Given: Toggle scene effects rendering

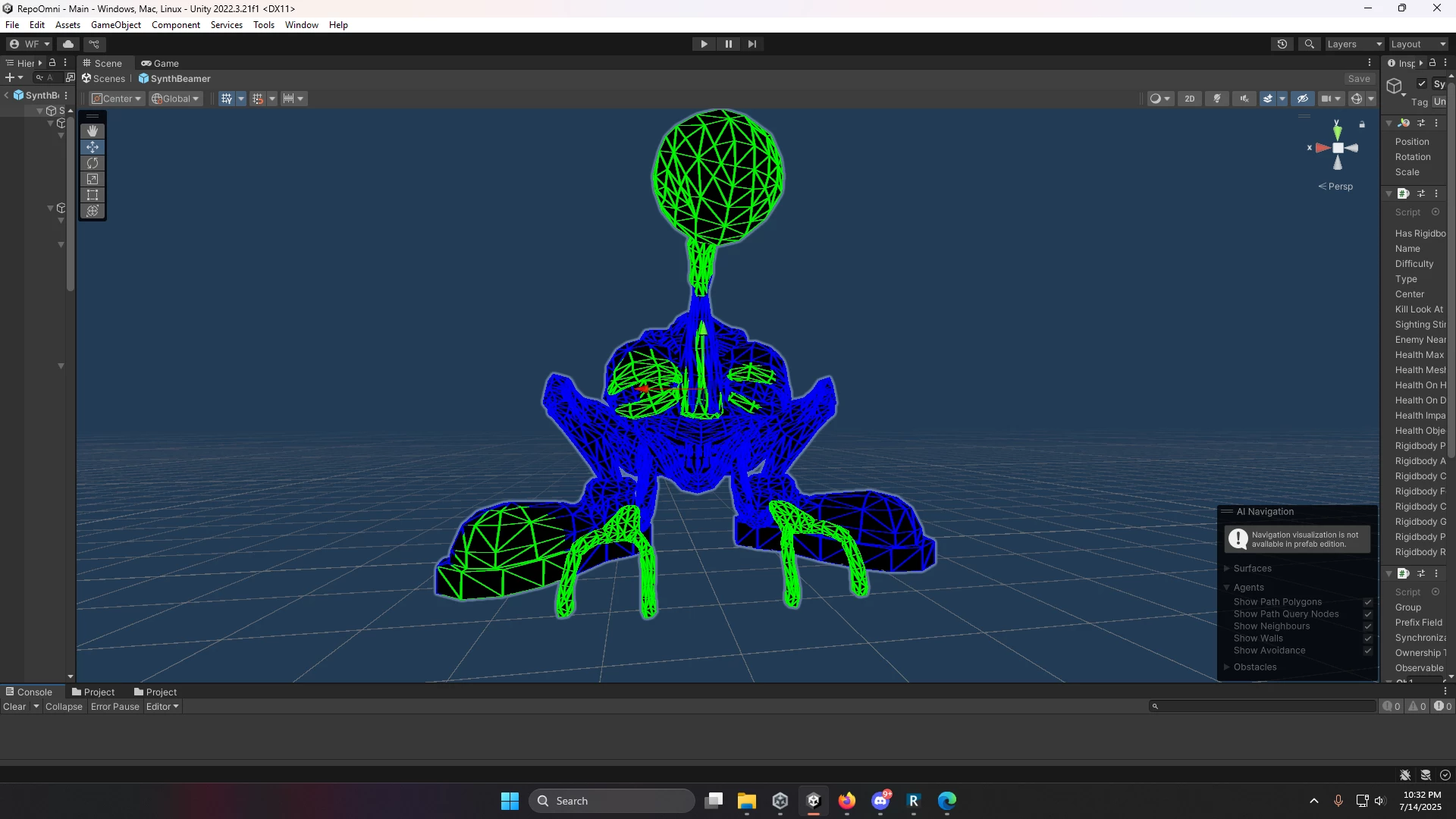Looking at the screenshot, I should pos(1267,99).
